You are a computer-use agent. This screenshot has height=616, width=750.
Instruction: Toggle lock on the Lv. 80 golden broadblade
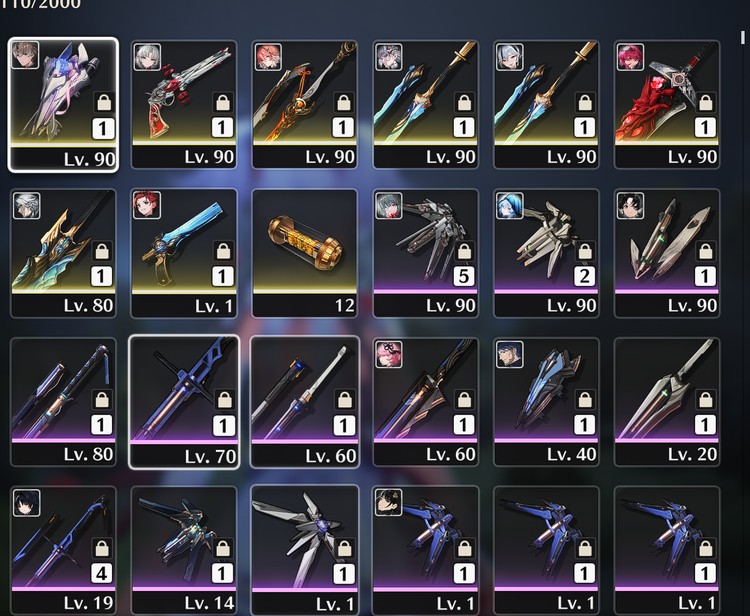[101, 251]
